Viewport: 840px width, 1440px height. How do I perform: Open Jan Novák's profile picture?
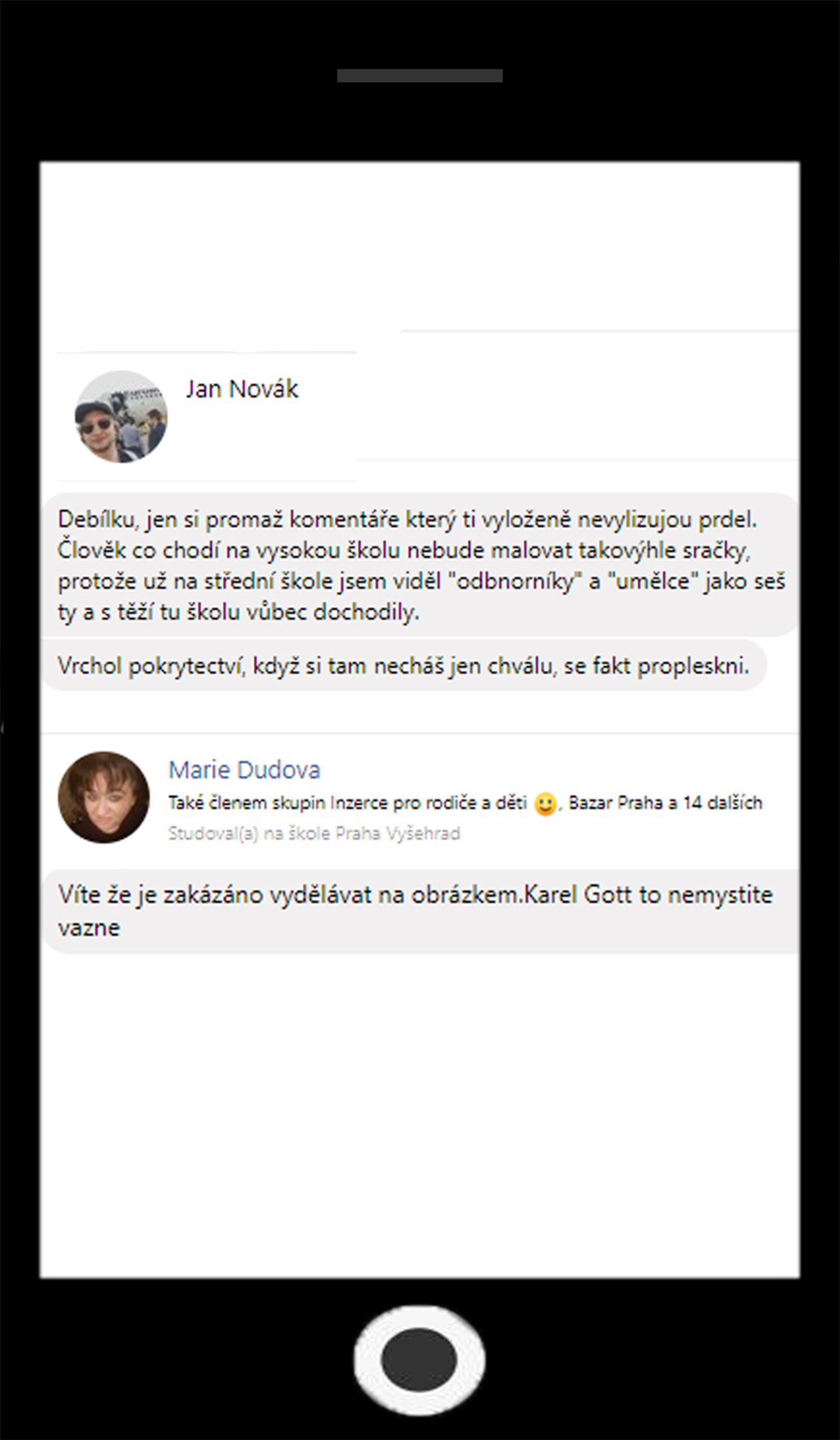point(121,417)
